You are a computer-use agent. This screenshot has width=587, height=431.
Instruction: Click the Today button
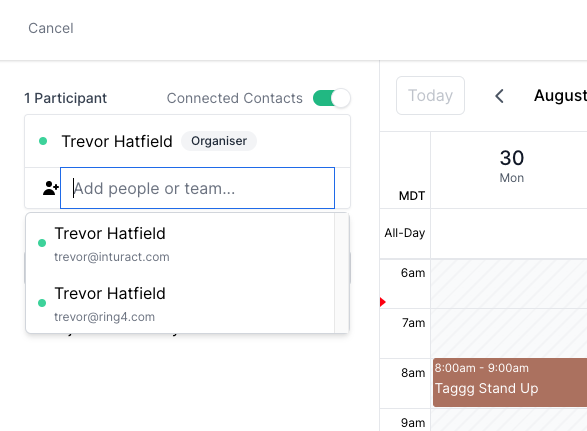click(431, 95)
